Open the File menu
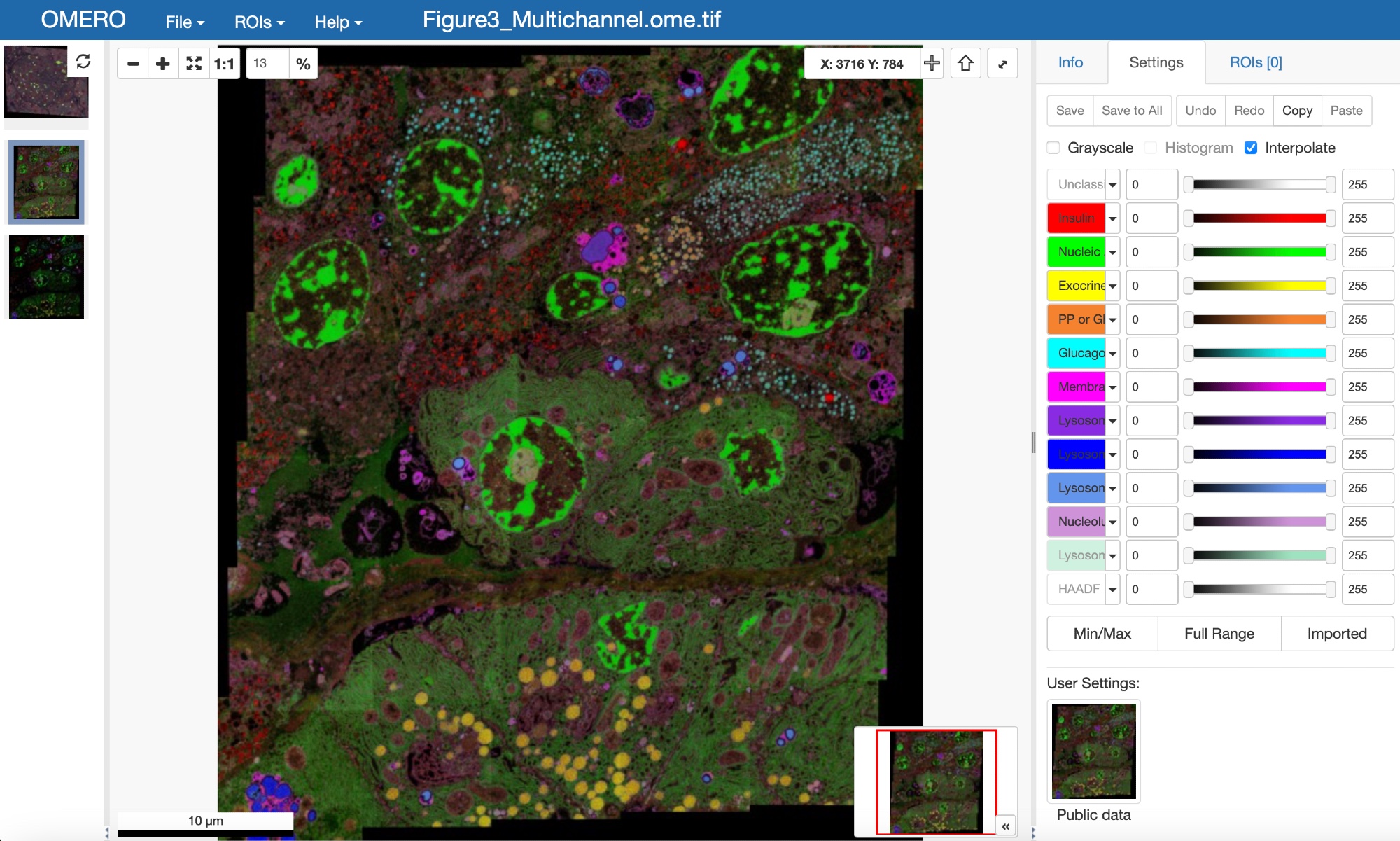 [x=185, y=22]
